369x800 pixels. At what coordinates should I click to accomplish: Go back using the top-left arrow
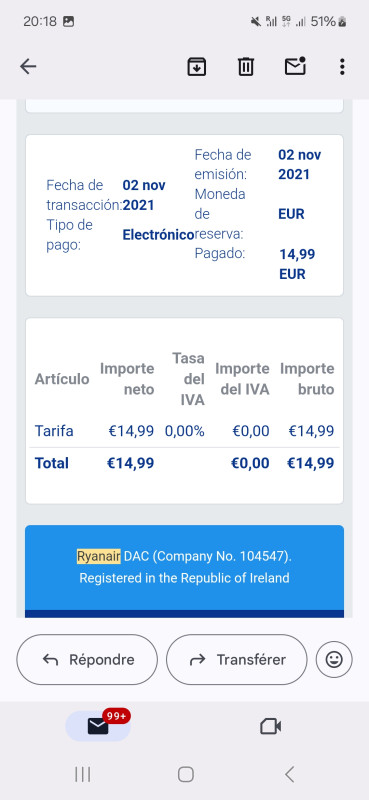click(x=28, y=66)
